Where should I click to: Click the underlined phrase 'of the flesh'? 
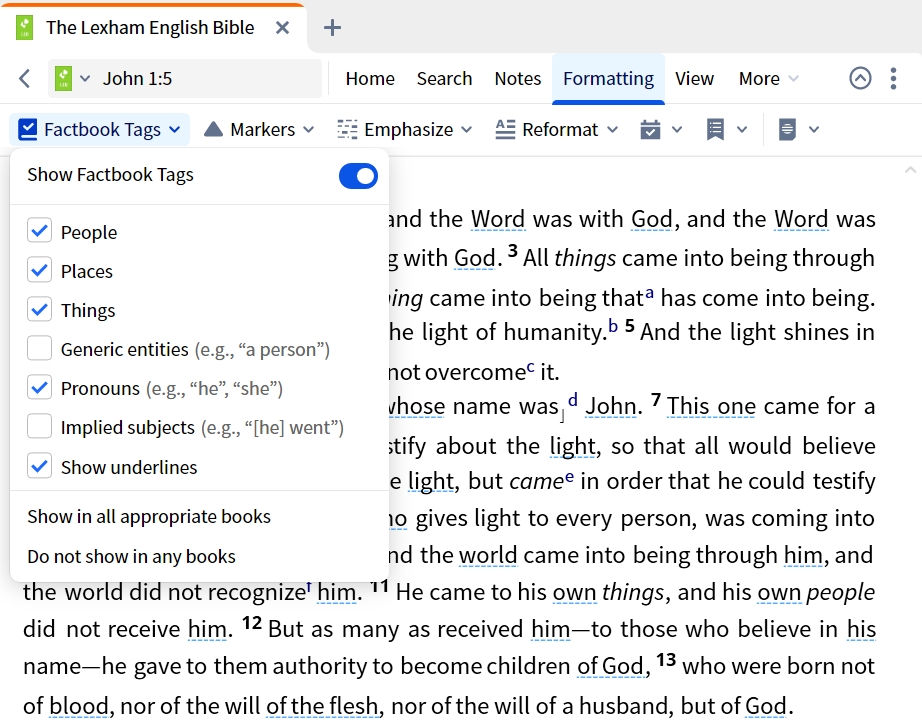click(322, 705)
